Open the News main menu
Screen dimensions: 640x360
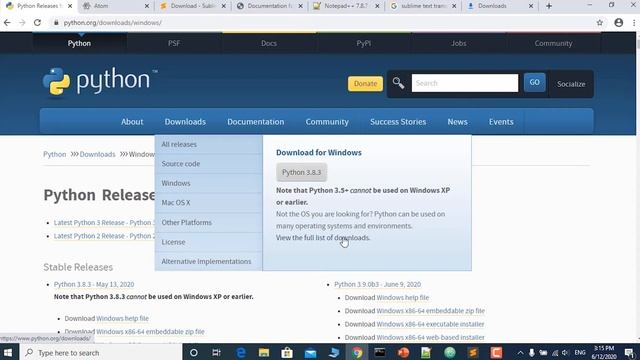[x=458, y=122]
